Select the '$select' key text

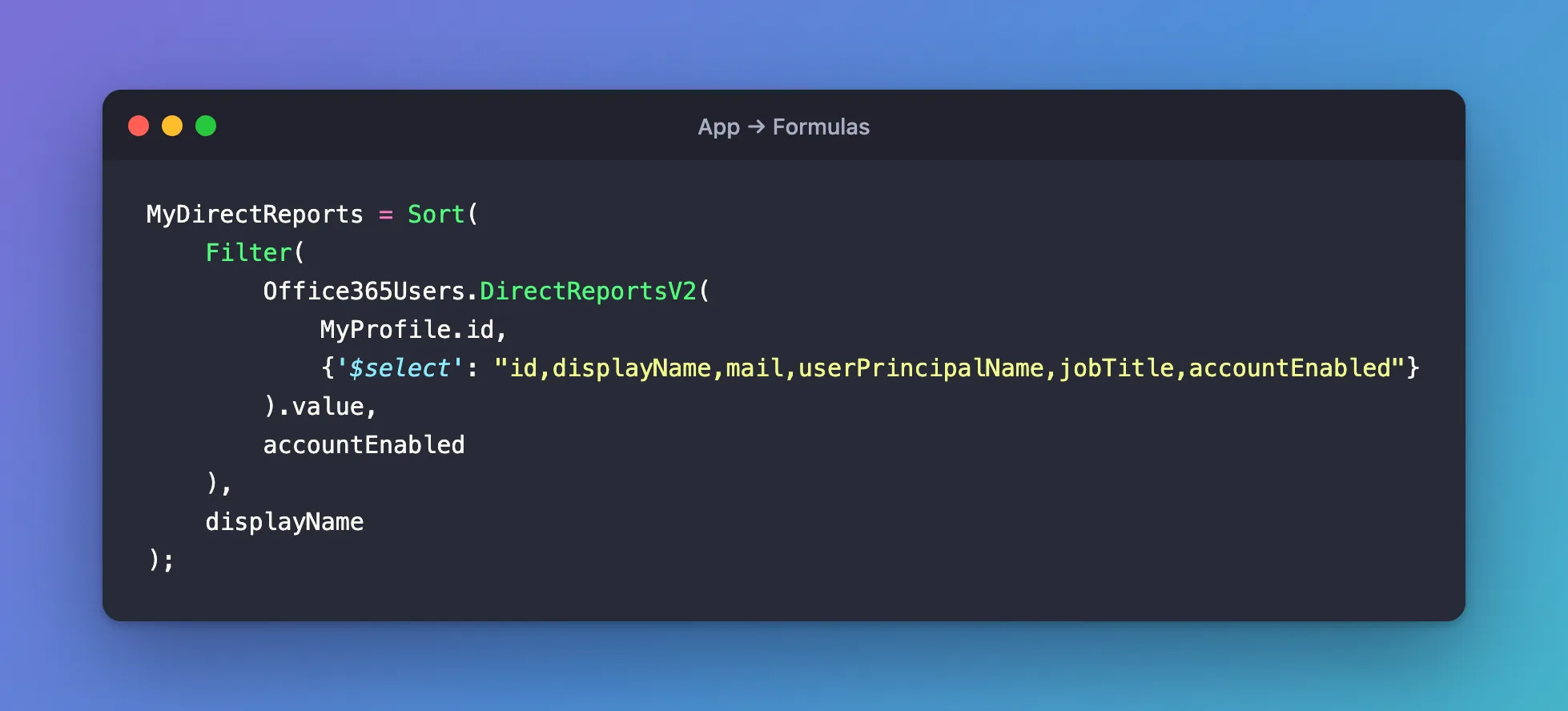point(400,368)
